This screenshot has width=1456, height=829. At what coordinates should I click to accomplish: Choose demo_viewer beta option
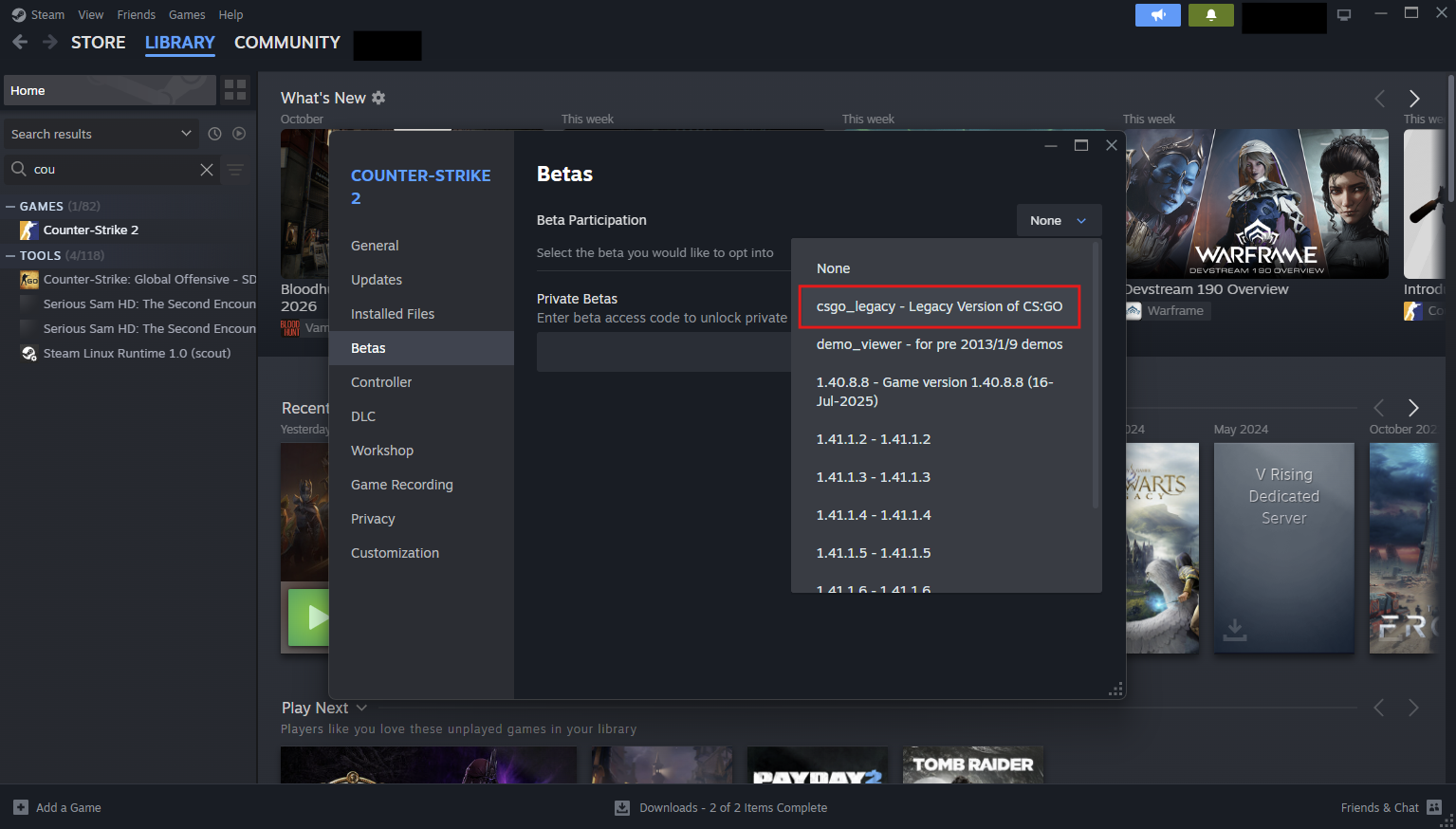click(x=940, y=344)
